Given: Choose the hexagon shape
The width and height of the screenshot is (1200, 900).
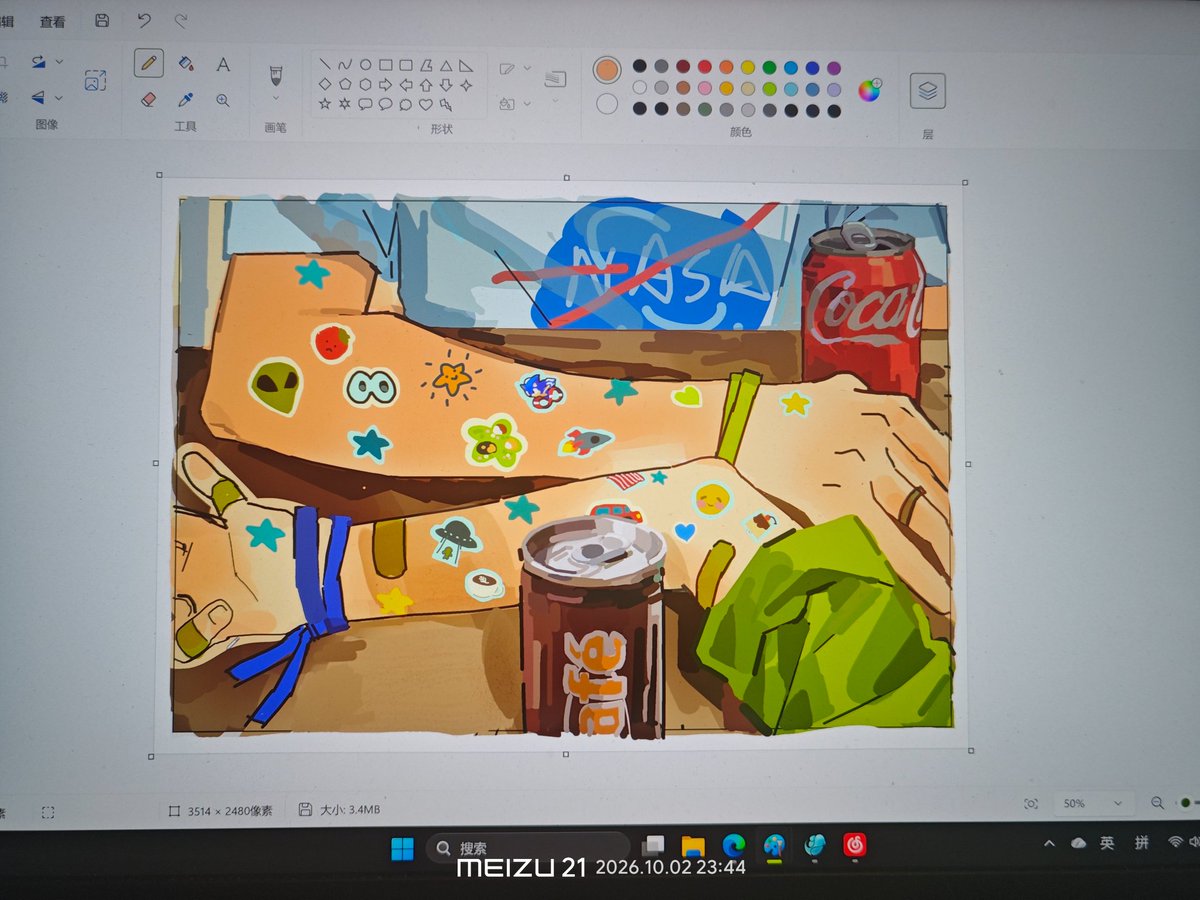Looking at the screenshot, I should (x=365, y=84).
